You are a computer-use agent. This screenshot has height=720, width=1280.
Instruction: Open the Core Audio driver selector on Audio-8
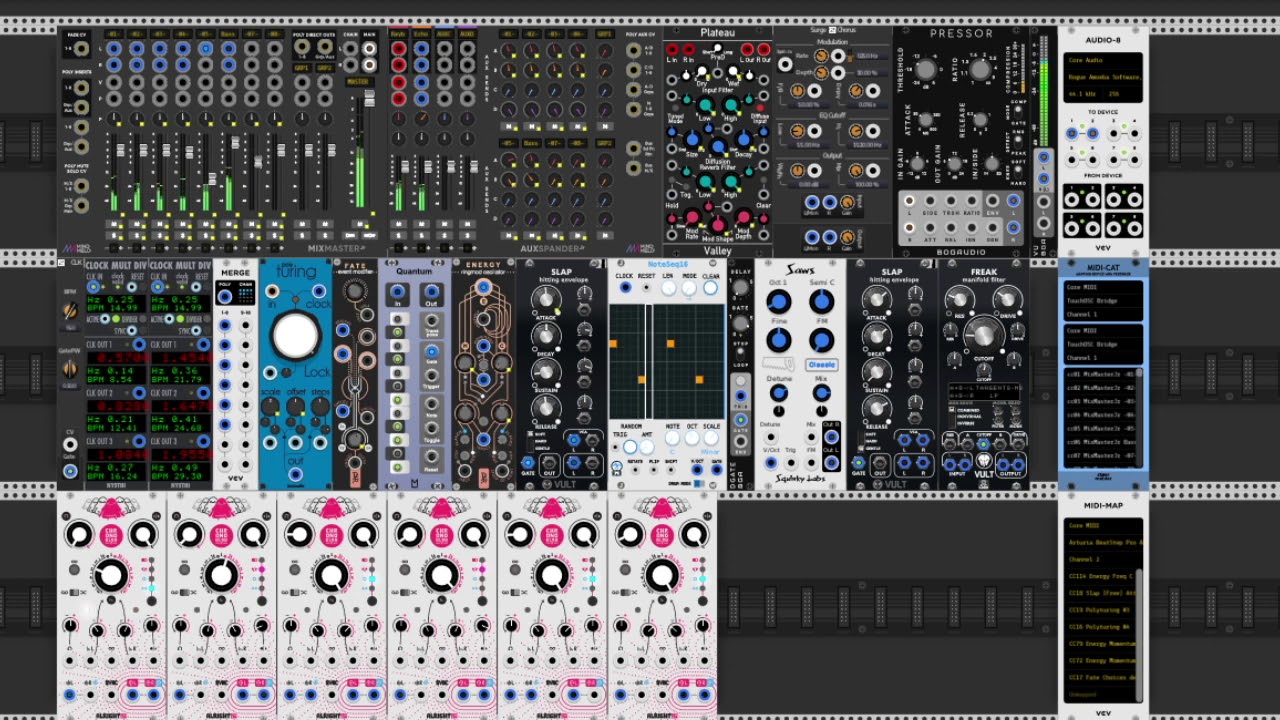coord(1103,60)
